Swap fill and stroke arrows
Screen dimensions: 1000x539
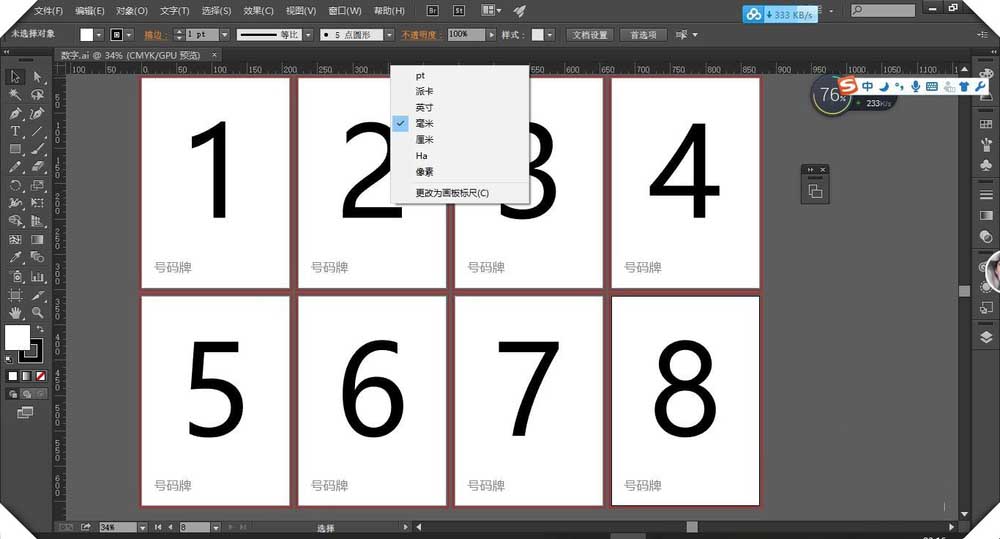40,329
